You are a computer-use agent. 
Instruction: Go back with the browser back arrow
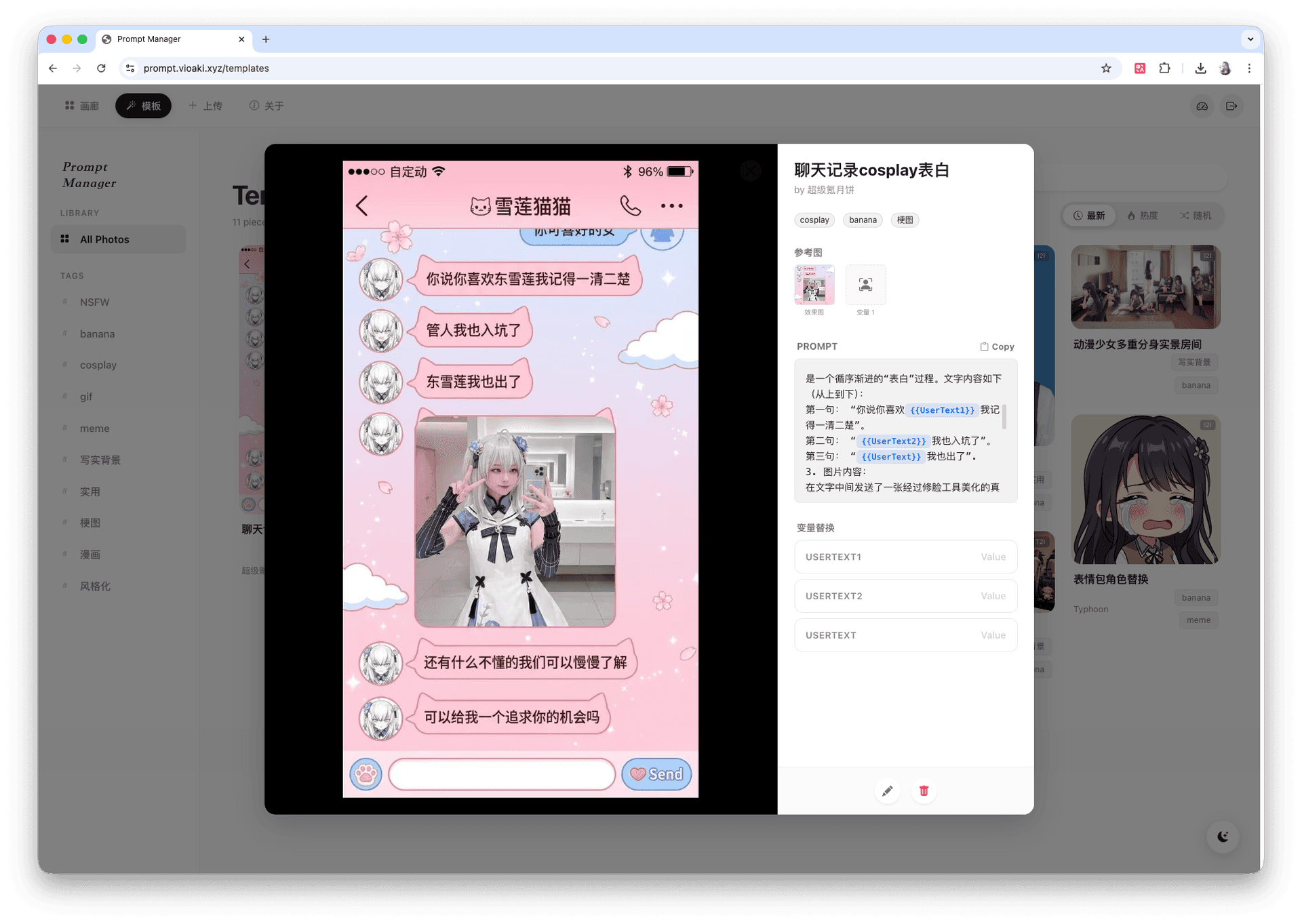coord(53,68)
